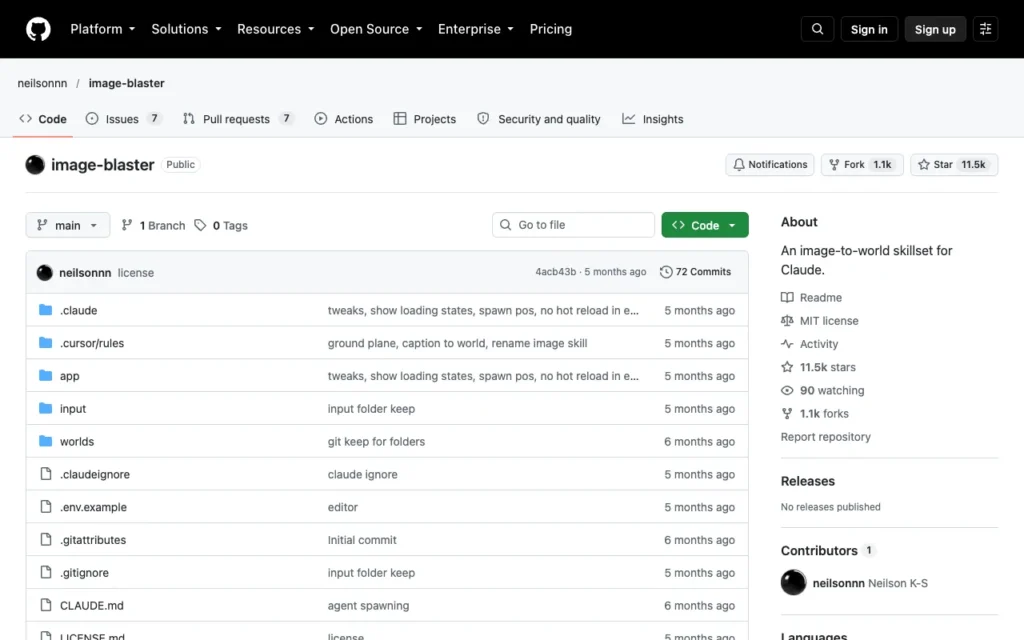This screenshot has width=1024, height=640.
Task: Click 'ground plane, caption to world' commit message
Action: click(x=457, y=343)
